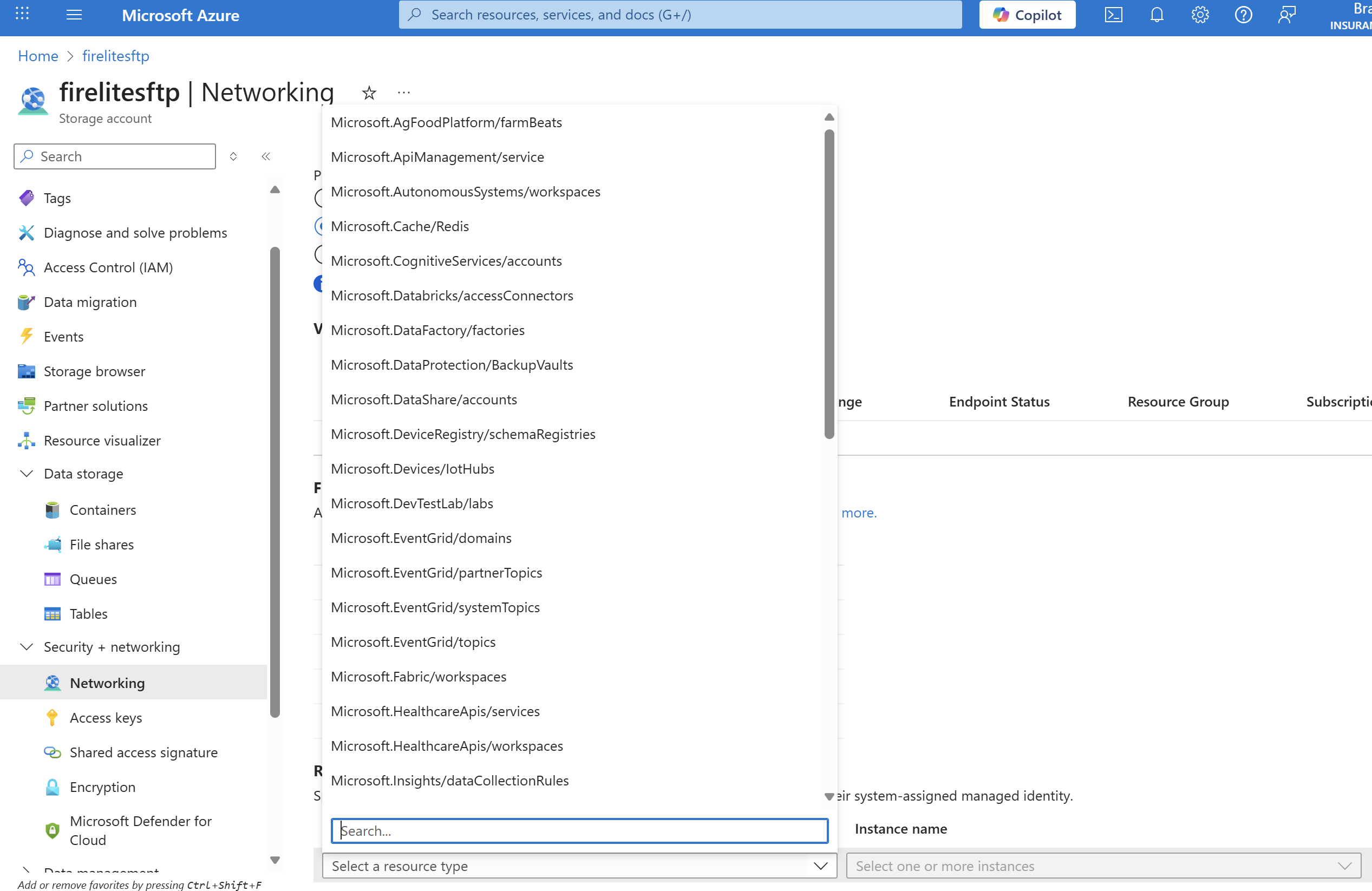The height and width of the screenshot is (891, 1372).
Task: Select Data migration in the sidebar
Action: tap(89, 302)
